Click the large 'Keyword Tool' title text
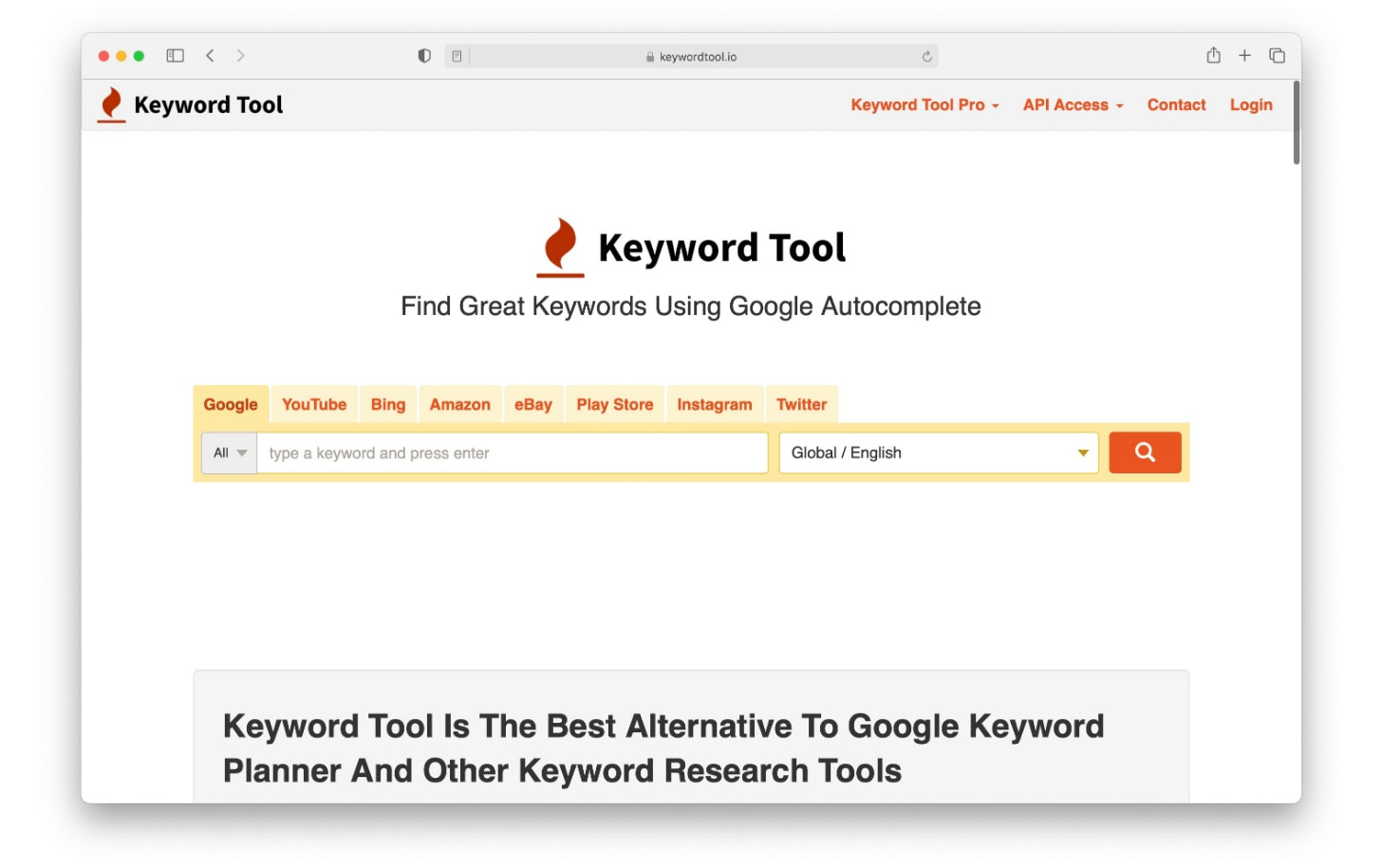Viewport: 1382px width, 868px height. tap(721, 248)
